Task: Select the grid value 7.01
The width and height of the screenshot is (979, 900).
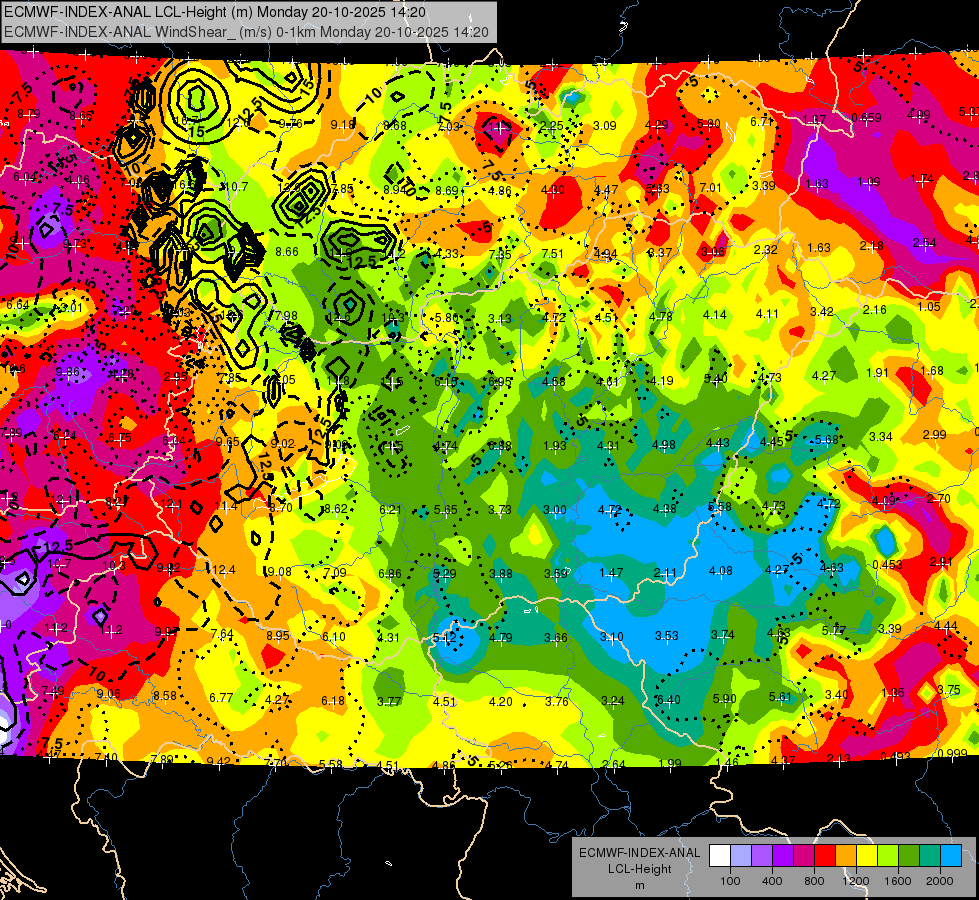Action: click(x=711, y=187)
